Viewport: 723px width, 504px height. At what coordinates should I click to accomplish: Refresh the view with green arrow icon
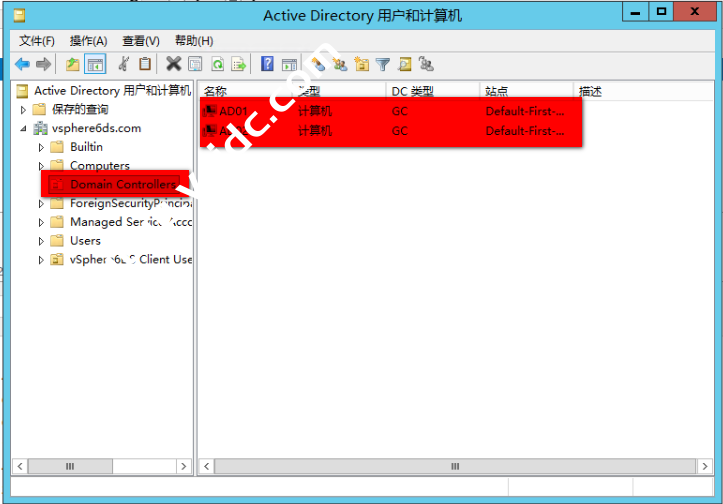(x=217, y=64)
